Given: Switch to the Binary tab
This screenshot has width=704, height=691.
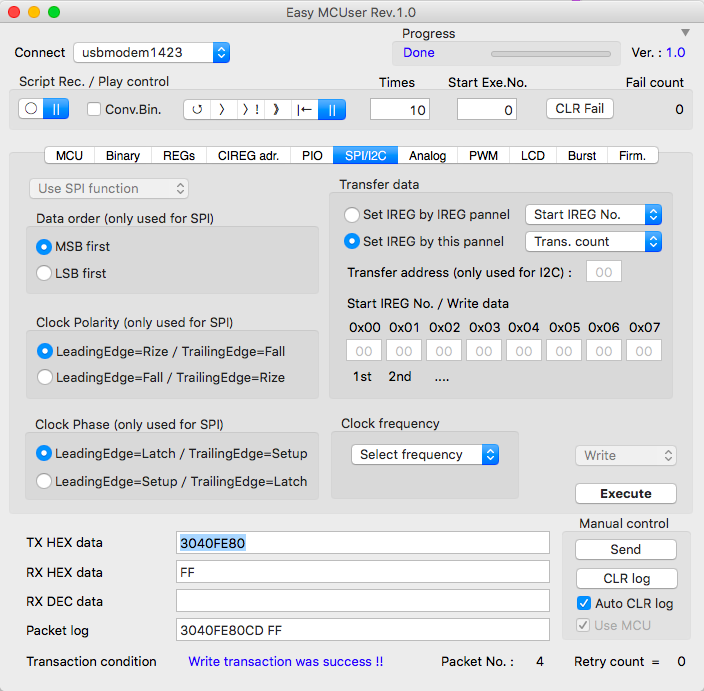Looking at the screenshot, I should 123,155.
